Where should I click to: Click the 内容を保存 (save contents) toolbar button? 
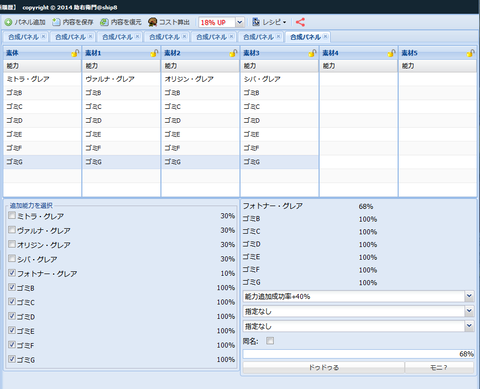[73, 22]
